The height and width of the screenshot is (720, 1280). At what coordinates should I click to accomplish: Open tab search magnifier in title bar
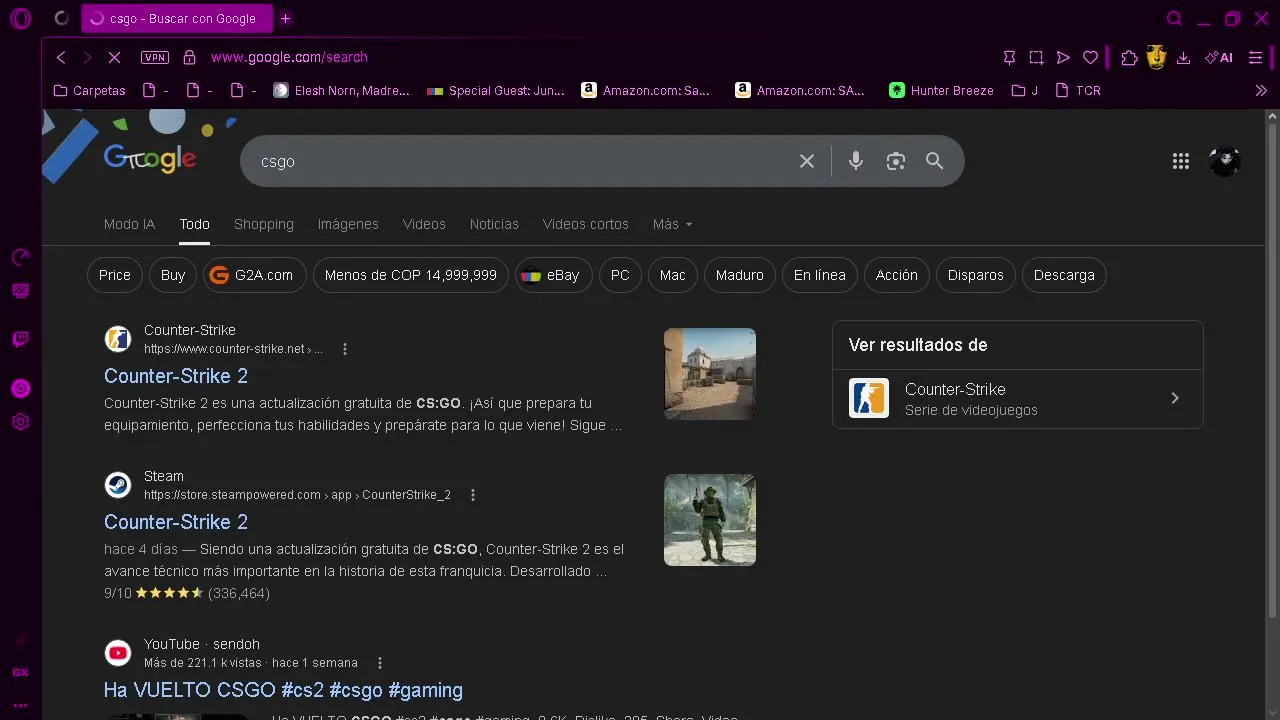tap(1174, 18)
